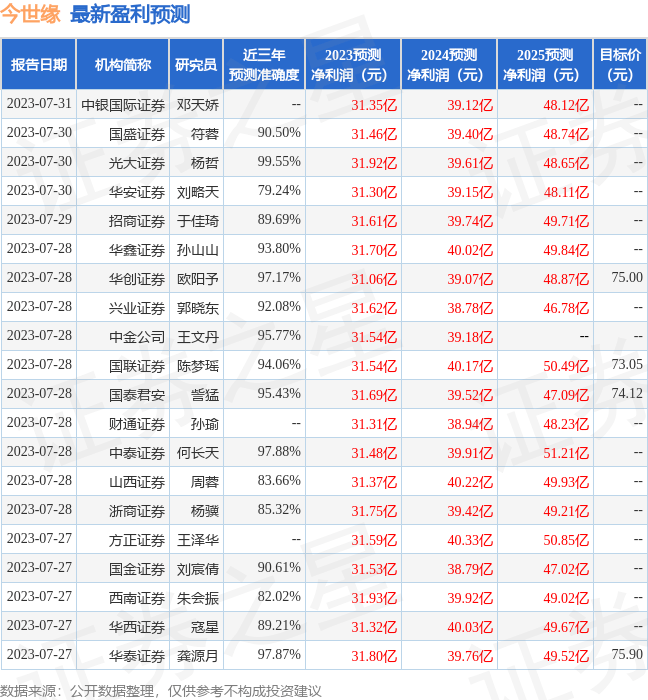
Task: Click accuracy value 83.66%
Action: click(x=279, y=481)
